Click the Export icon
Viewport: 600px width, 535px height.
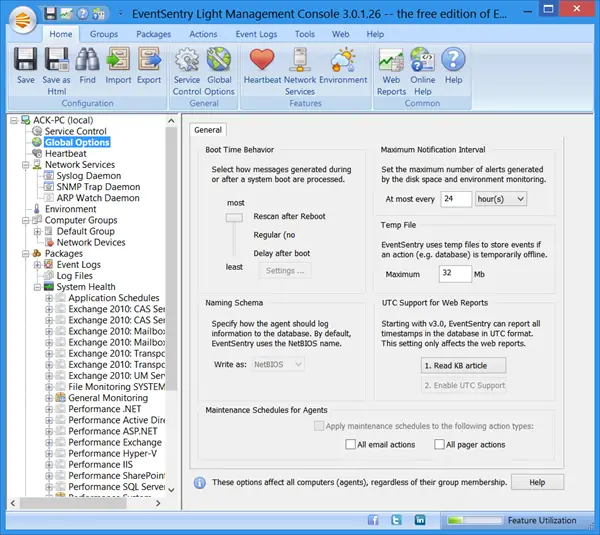(149, 63)
